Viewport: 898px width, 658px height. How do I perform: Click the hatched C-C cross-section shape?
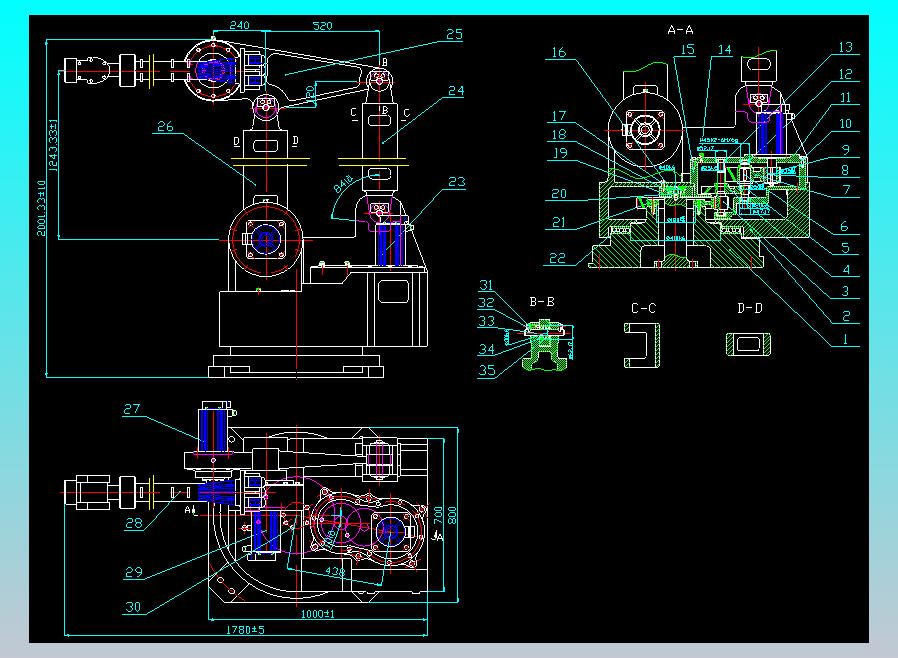[642, 345]
